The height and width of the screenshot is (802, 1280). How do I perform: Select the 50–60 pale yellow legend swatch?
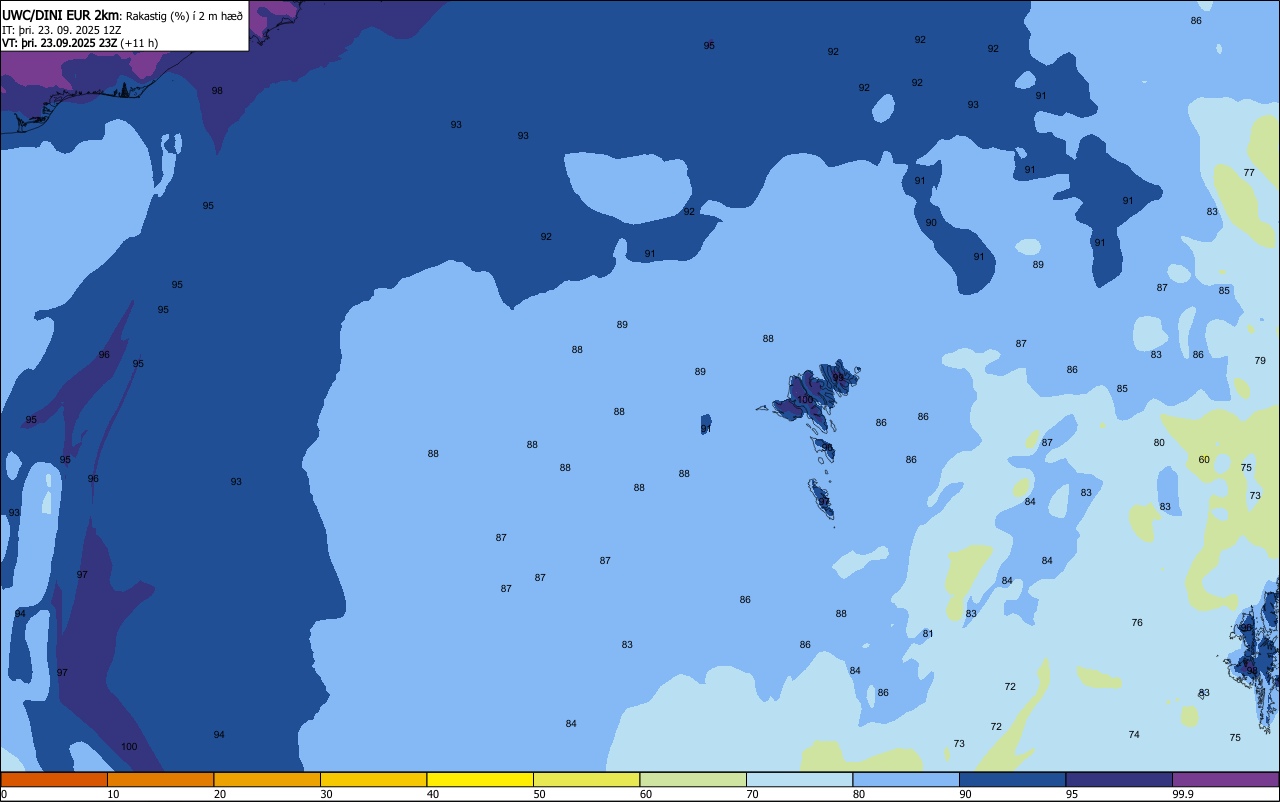[586, 779]
